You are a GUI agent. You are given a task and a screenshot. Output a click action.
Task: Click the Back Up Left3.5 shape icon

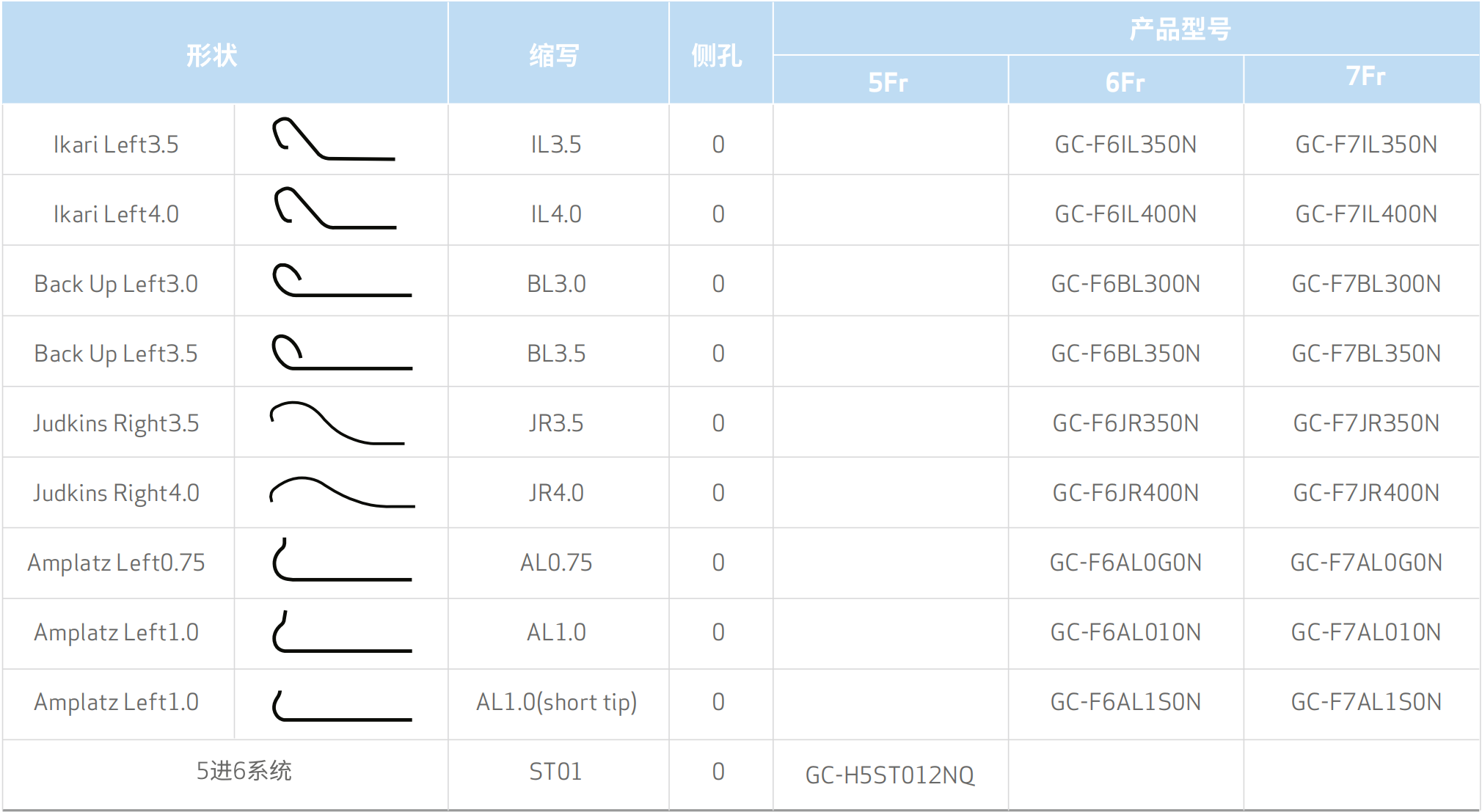click(x=341, y=353)
